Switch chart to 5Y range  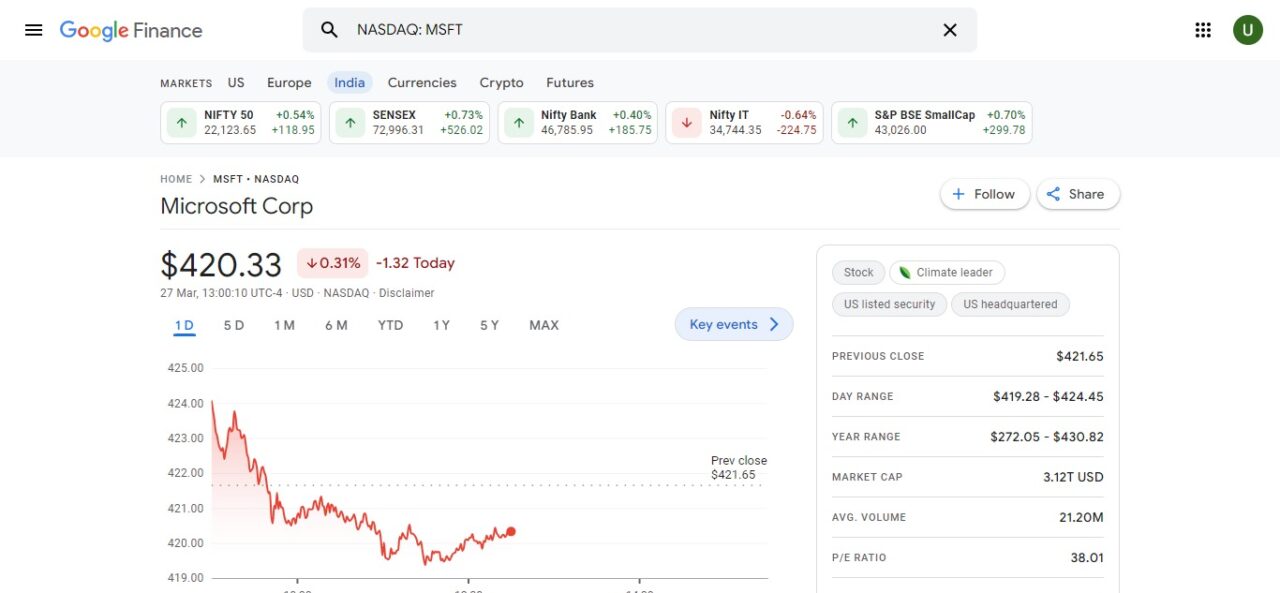(x=489, y=325)
